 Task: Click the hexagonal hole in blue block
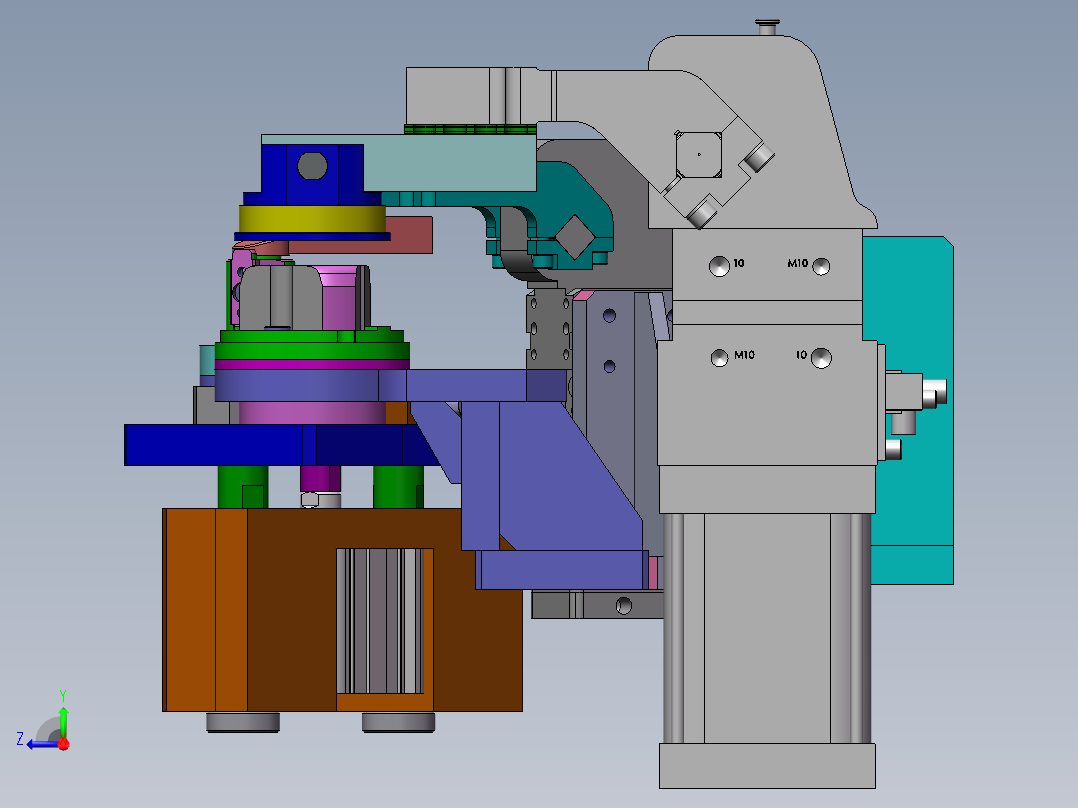(x=312, y=166)
